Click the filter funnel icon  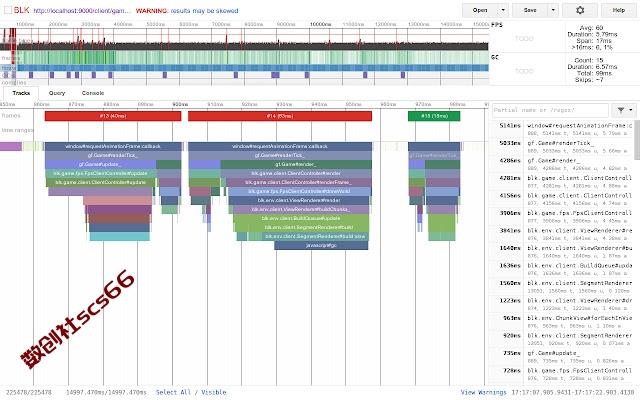pyautogui.click(x=620, y=110)
